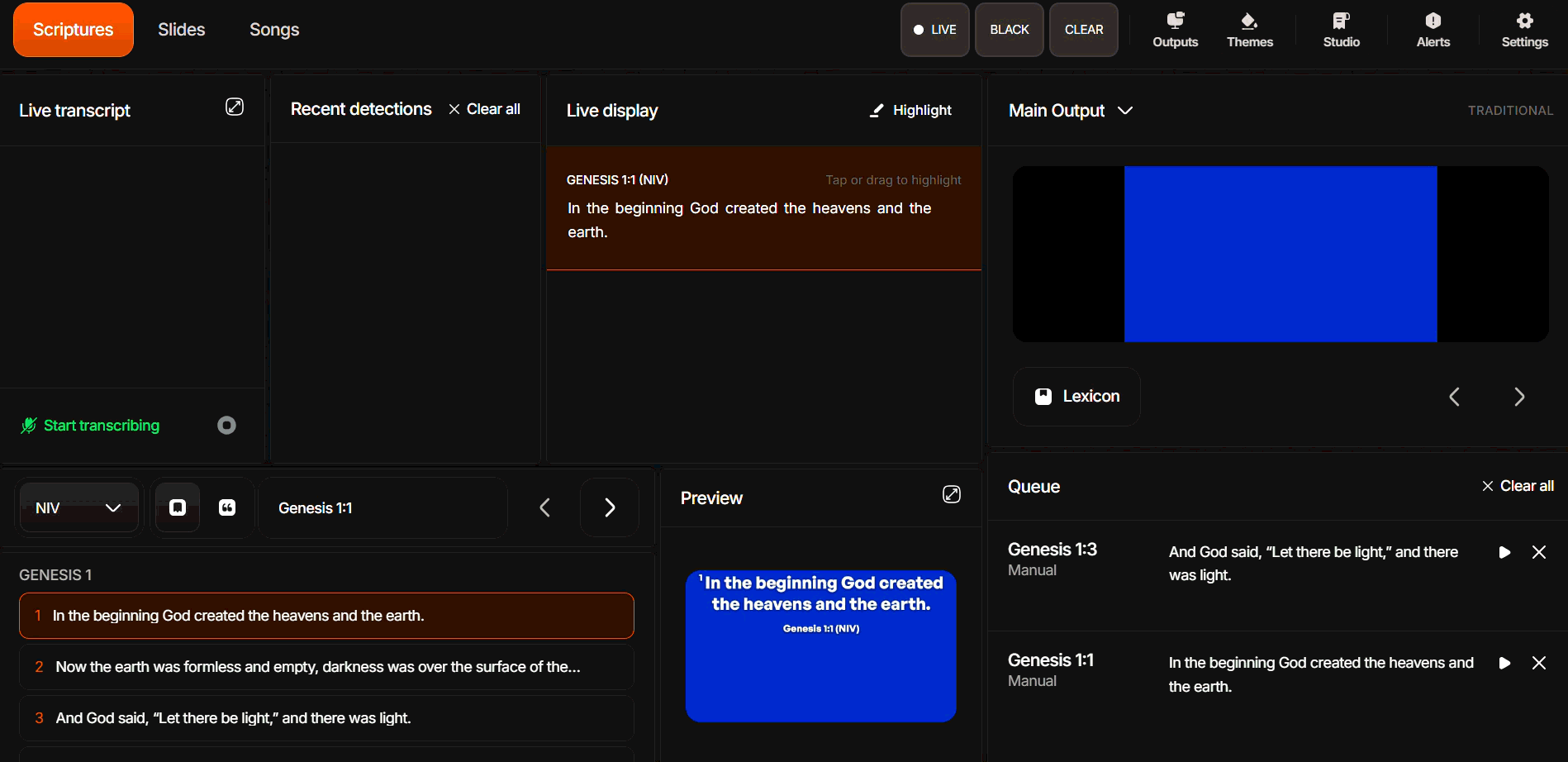Click the record circle beside Start transcribing
Screen dimensions: 1568x762
click(x=226, y=425)
